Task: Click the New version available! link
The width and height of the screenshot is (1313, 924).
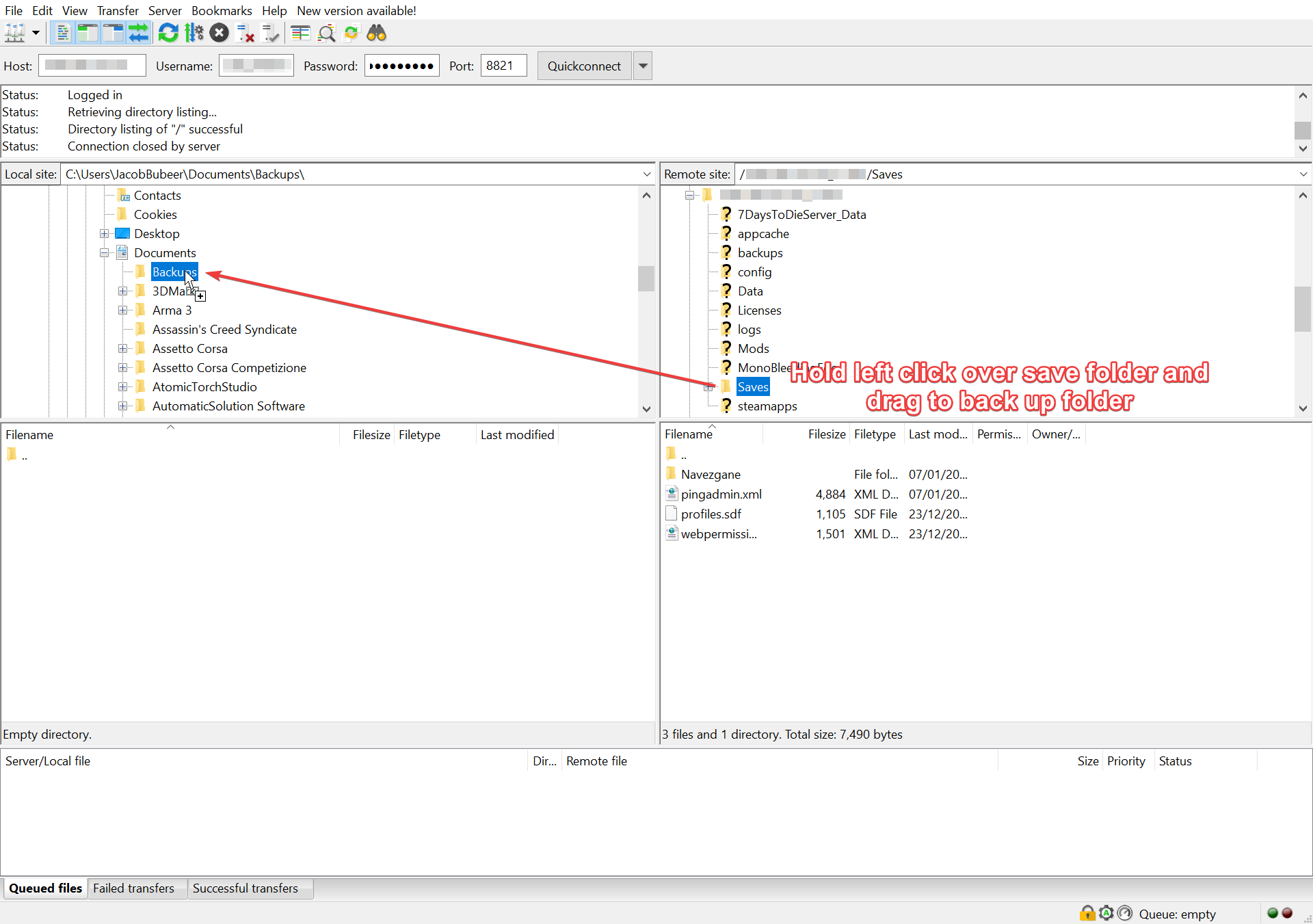Action: tap(356, 10)
